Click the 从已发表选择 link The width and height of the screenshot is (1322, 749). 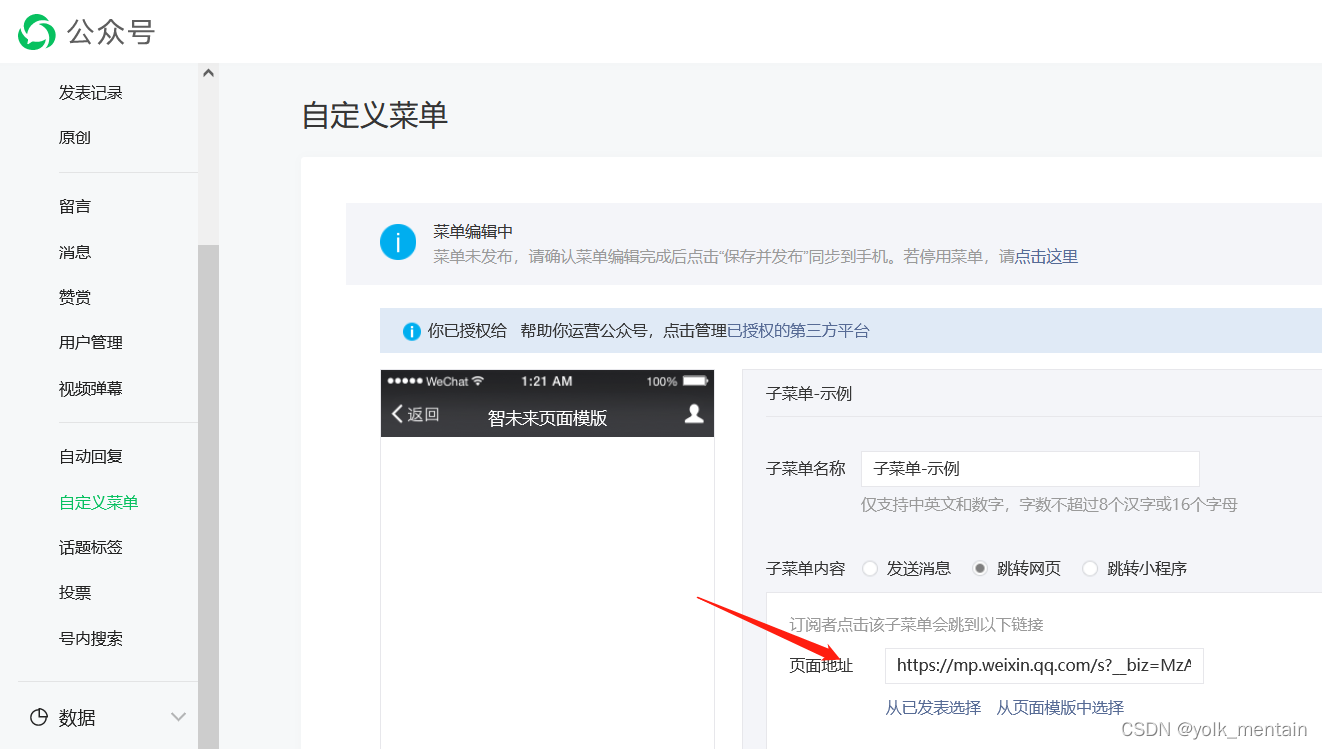click(x=933, y=707)
